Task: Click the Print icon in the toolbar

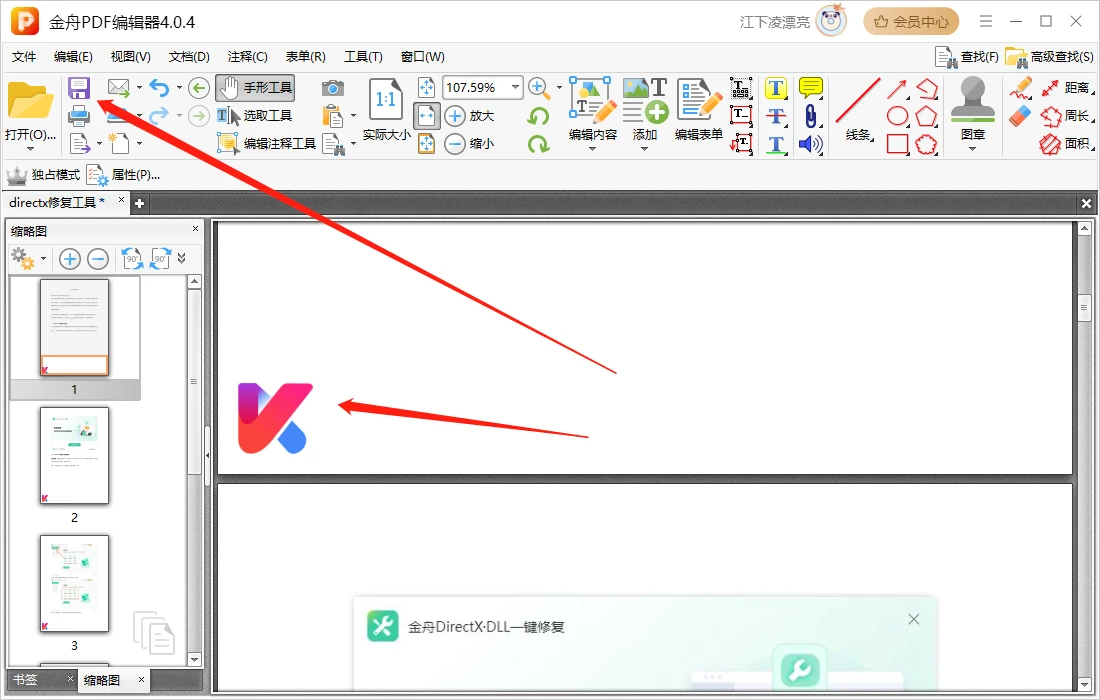Action: [x=79, y=116]
